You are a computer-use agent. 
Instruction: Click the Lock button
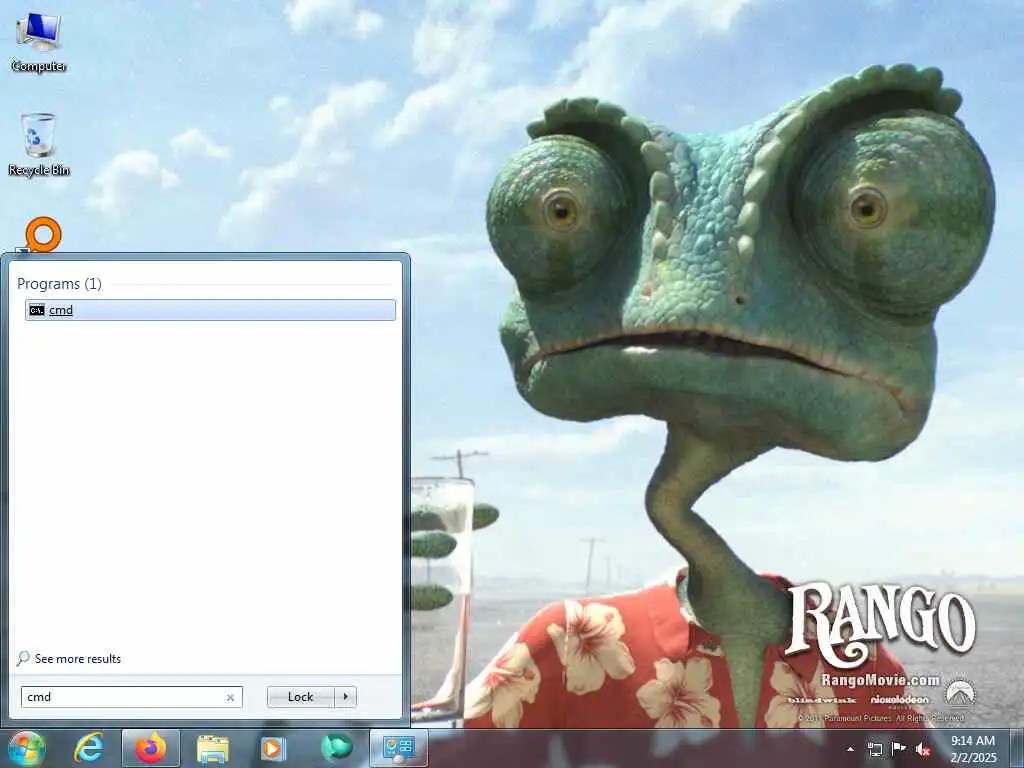(x=300, y=697)
